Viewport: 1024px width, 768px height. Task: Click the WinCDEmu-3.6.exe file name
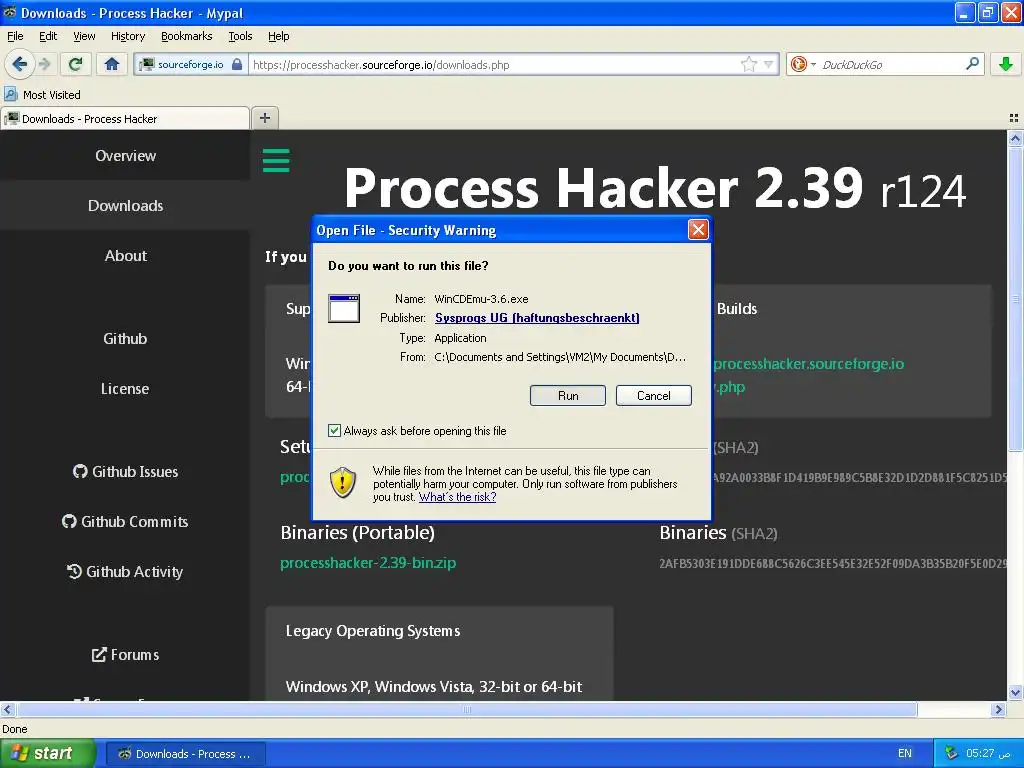[481, 298]
